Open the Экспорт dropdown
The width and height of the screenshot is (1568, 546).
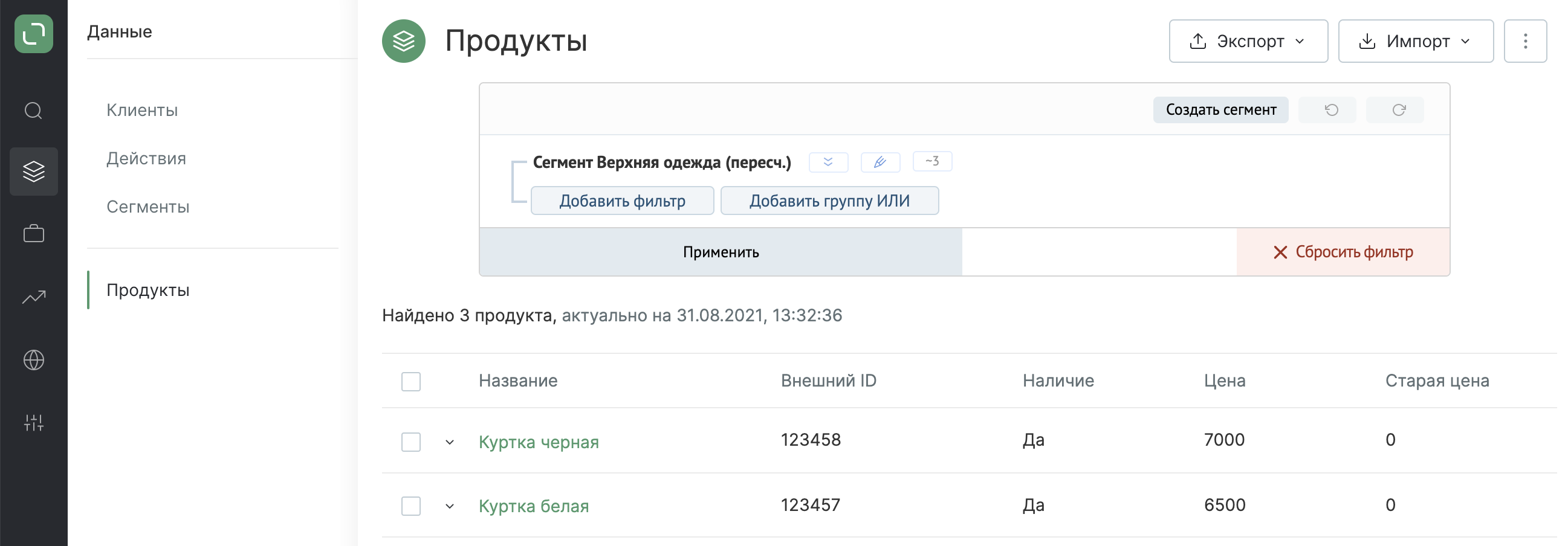pyautogui.click(x=1248, y=41)
